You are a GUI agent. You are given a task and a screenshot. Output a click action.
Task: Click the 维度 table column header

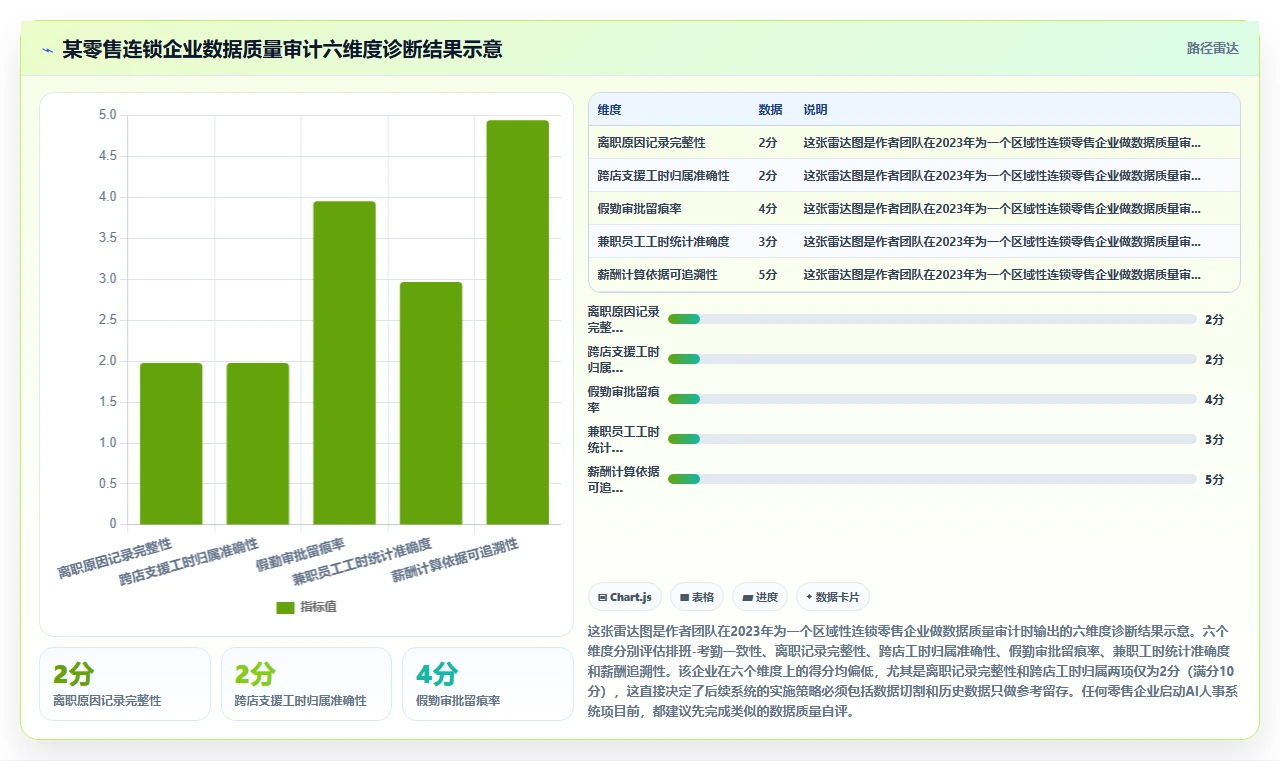[609, 110]
